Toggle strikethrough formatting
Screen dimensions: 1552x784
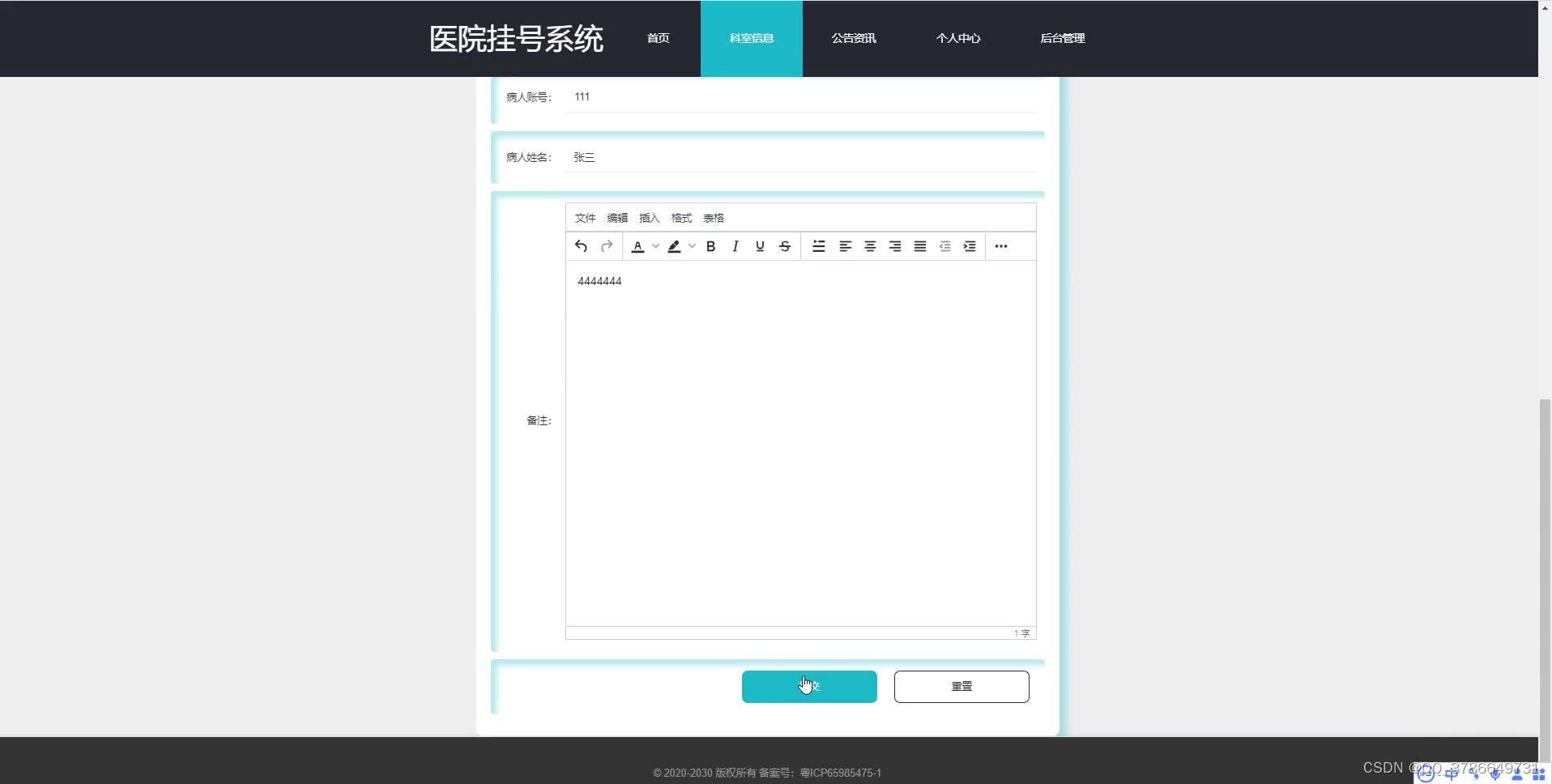pos(785,246)
